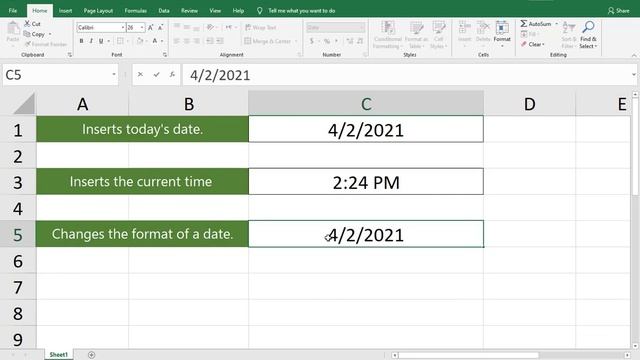Screen dimensions: 640x360
Task: Click the Merge & Center button
Action: click(268, 41)
